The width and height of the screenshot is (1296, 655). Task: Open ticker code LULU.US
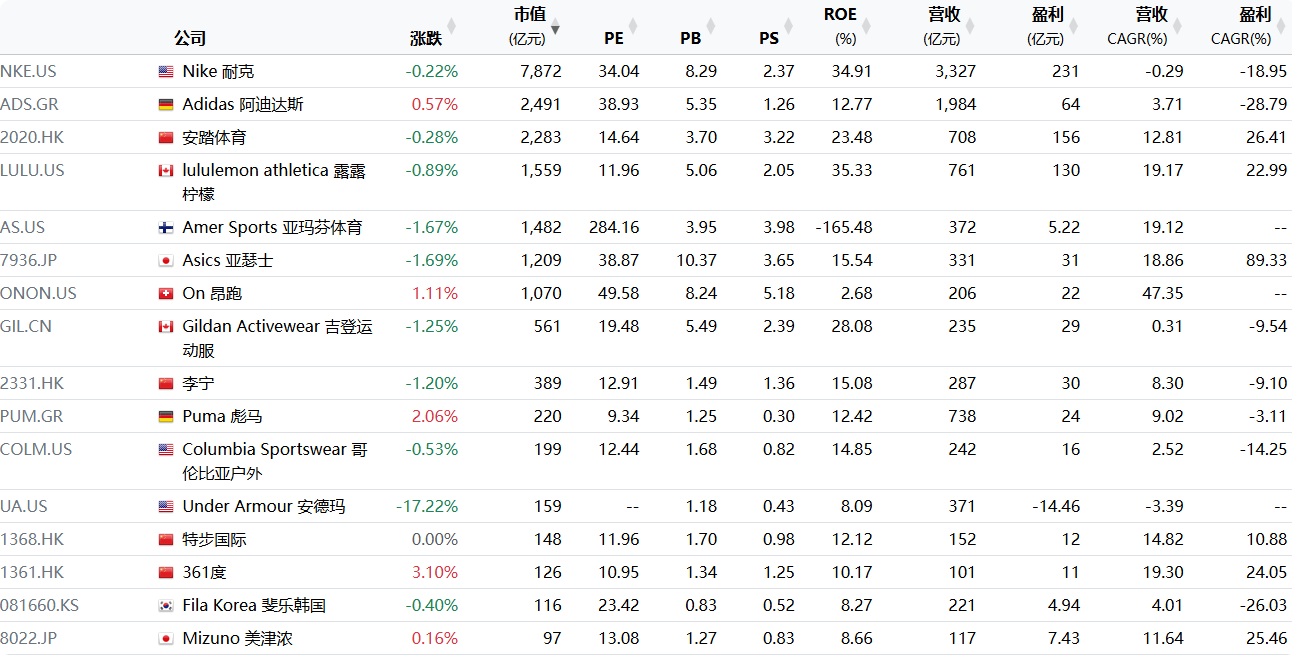coord(32,171)
